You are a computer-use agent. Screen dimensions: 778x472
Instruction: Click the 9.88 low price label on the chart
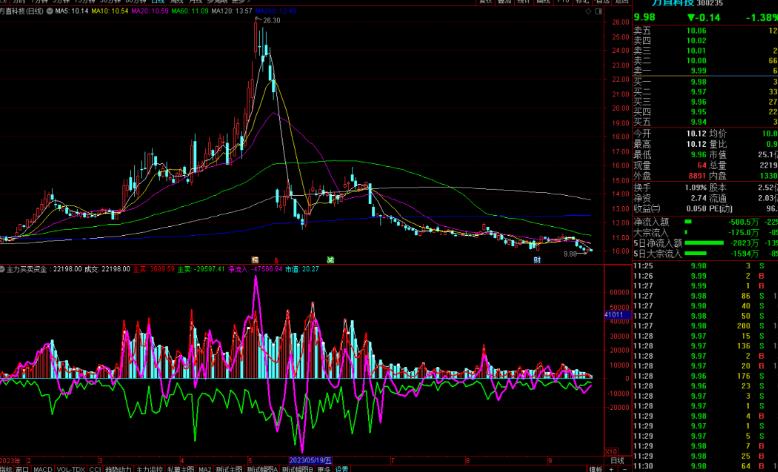(x=571, y=254)
